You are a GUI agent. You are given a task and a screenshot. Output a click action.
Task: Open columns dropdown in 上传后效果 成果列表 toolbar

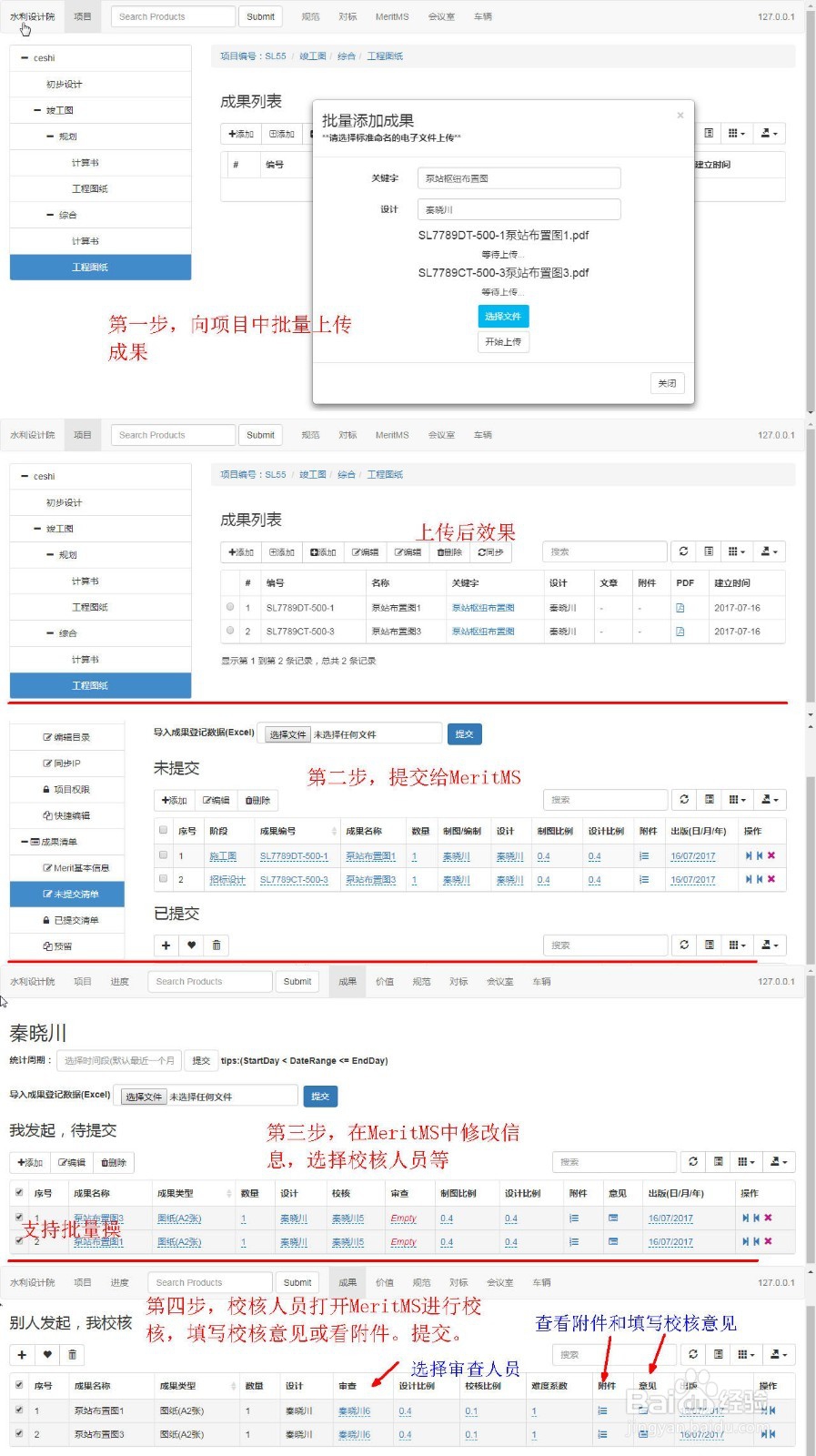point(737,551)
